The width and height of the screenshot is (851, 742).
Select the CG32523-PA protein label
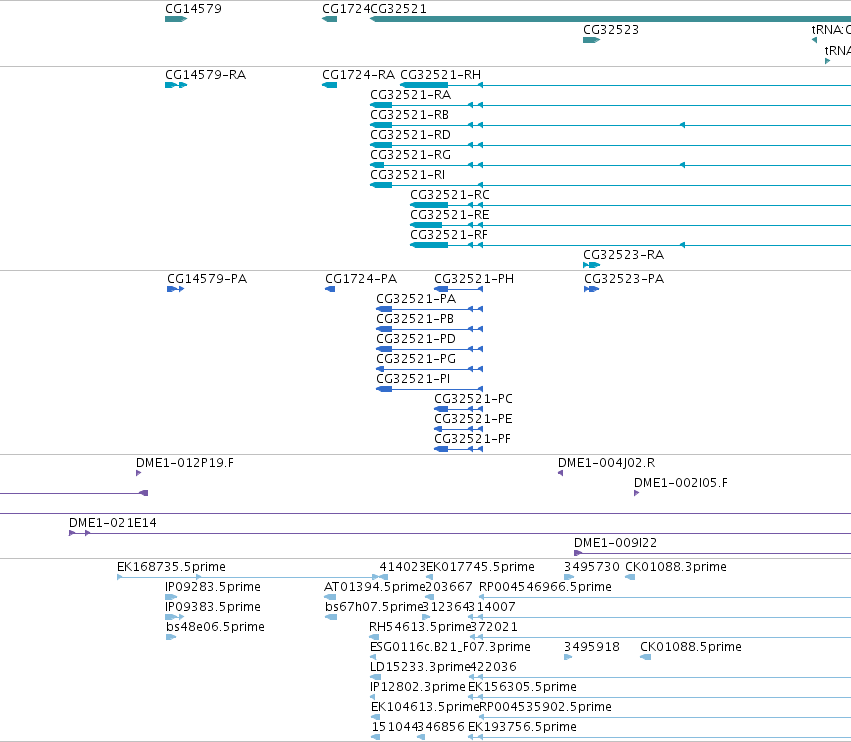pos(624,279)
